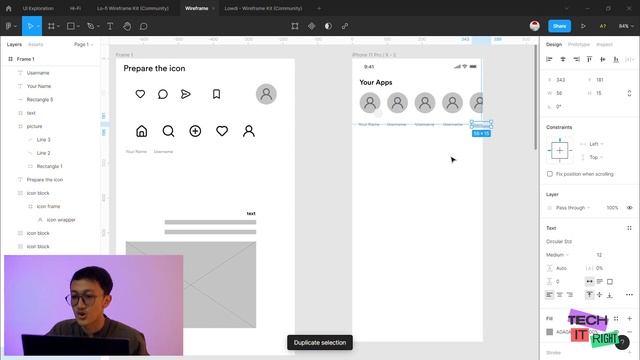Open text type details ellipsis menu
Image resolution: width=640 pixels, height=360 pixels.
[629, 295]
